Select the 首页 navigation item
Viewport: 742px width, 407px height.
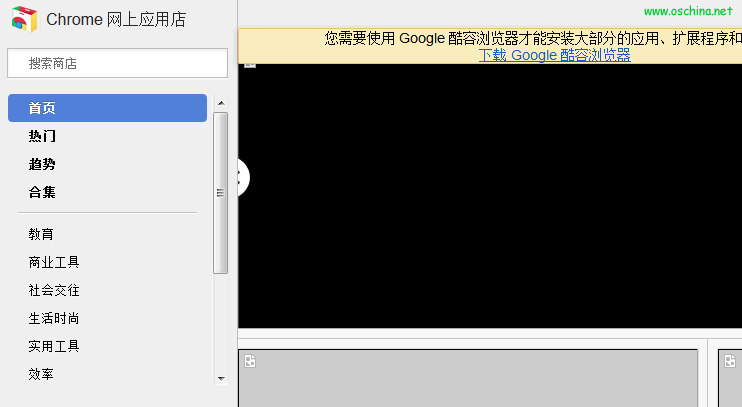107,108
